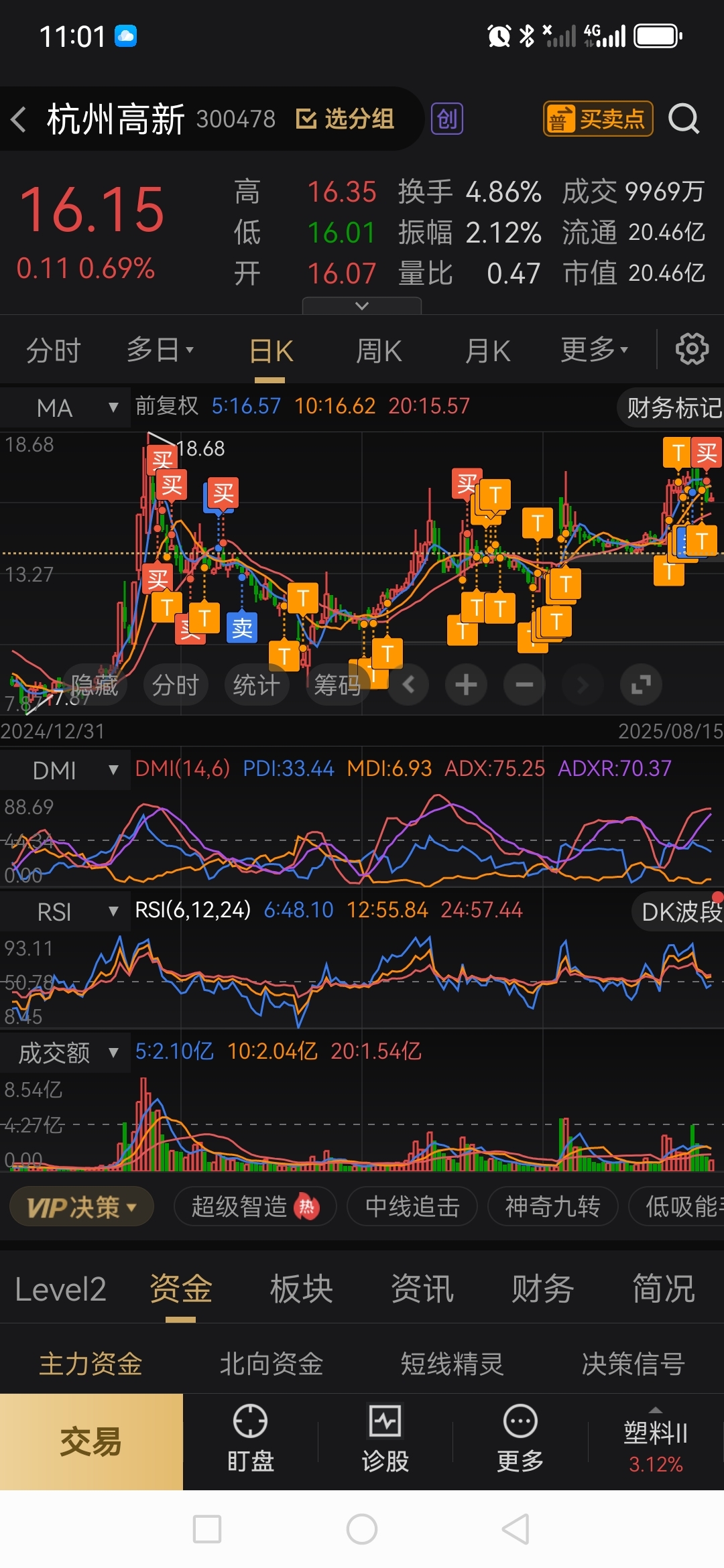Open the VIP决策 dropdown
The height and width of the screenshot is (1568, 724).
click(x=82, y=1207)
